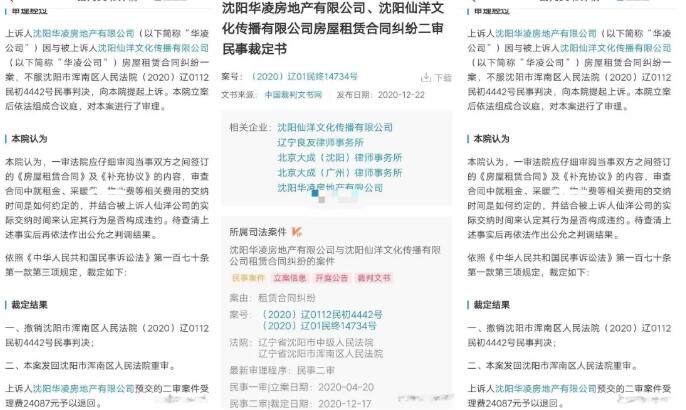Open （2020）辽0112民初4442号 case number link
Screen dimensions: 686x410
pyautogui.click(x=321, y=315)
